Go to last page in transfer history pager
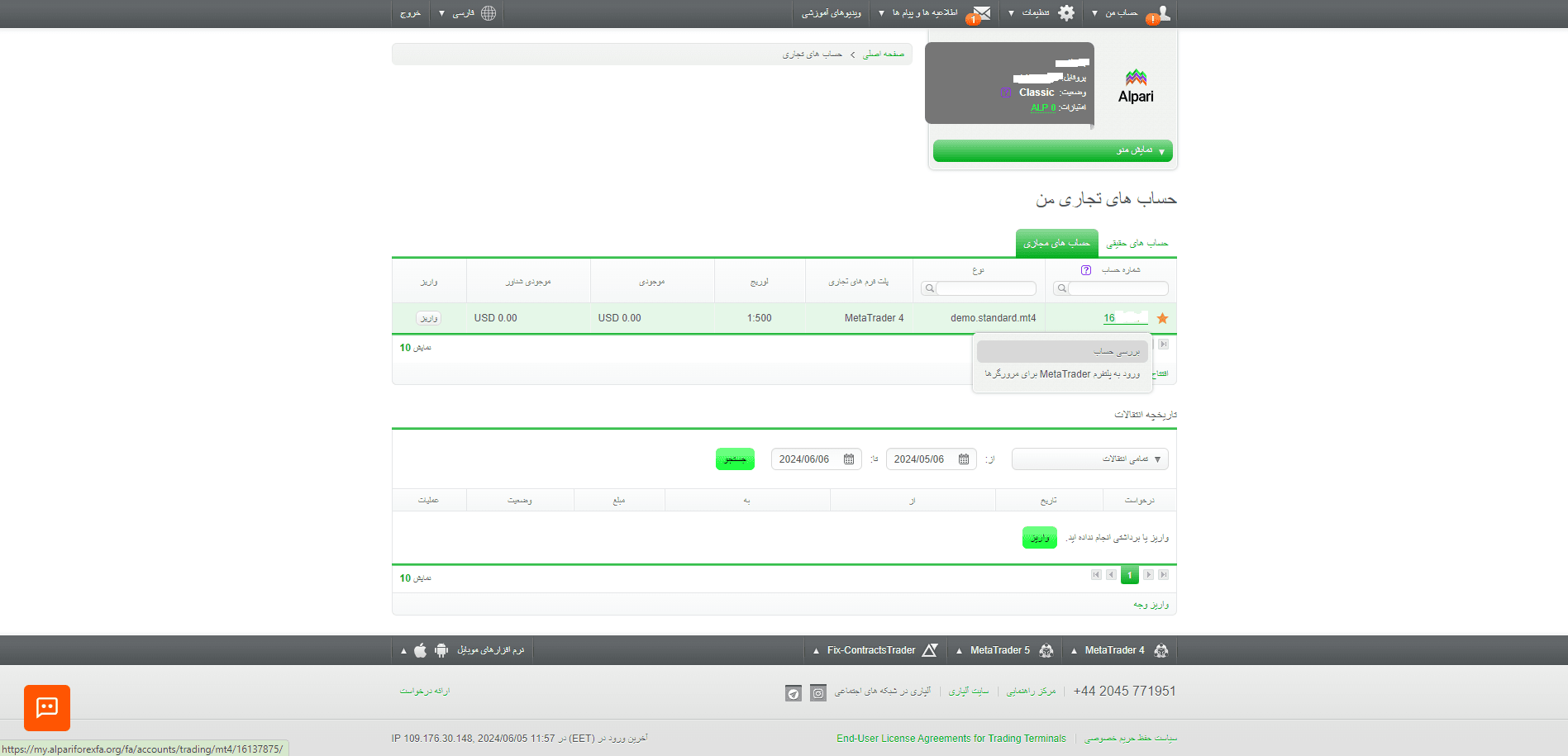Image resolution: width=1568 pixels, height=756 pixels. 1163,575
